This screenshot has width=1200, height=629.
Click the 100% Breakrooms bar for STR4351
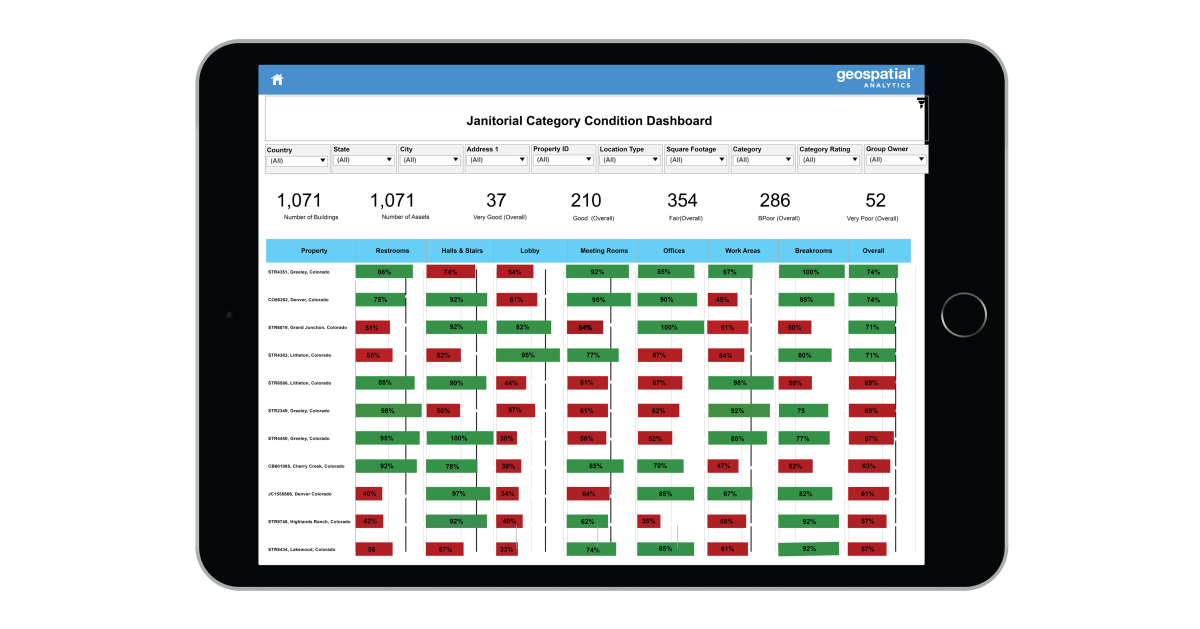pos(811,272)
